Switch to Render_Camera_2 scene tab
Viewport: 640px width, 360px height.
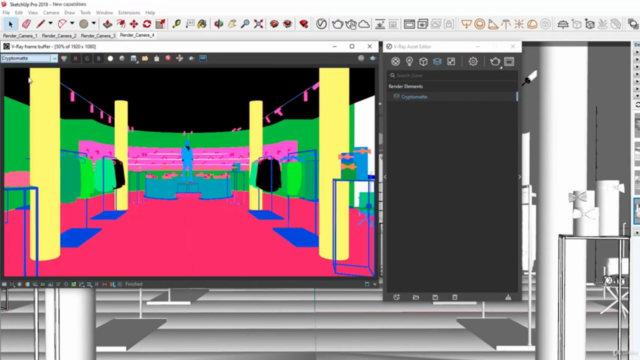[x=59, y=36]
